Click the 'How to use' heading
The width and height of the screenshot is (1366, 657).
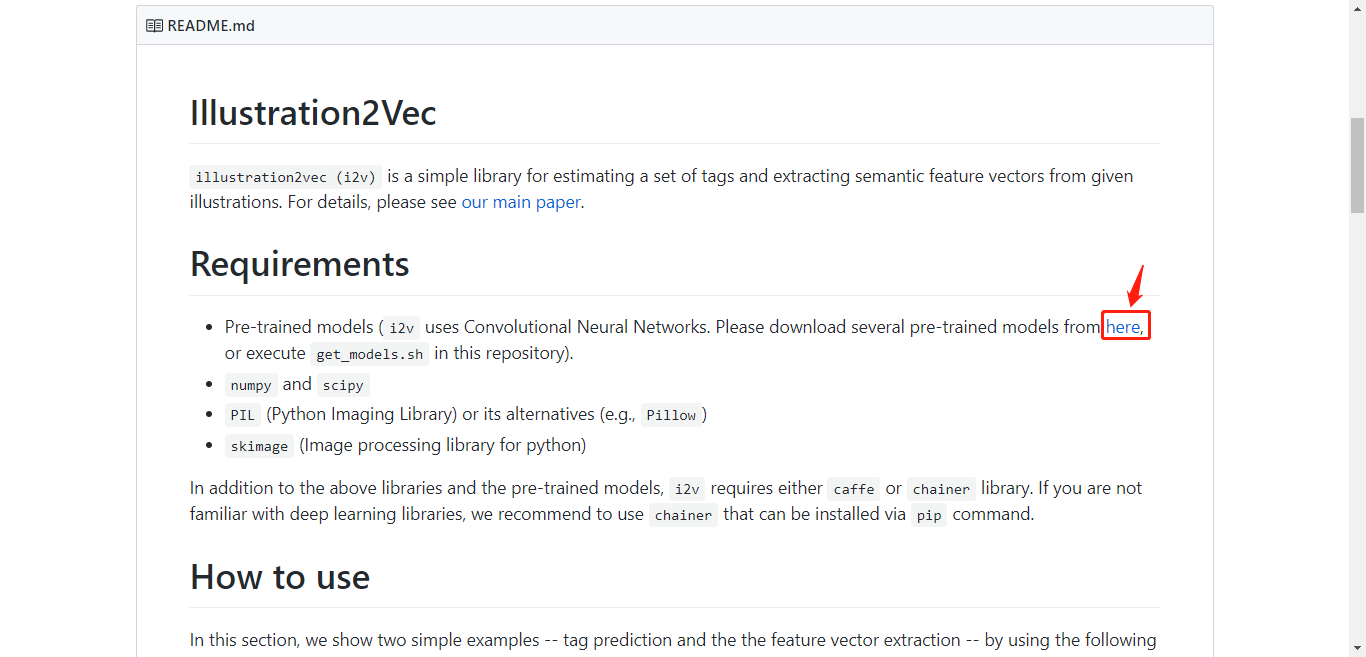pos(280,577)
